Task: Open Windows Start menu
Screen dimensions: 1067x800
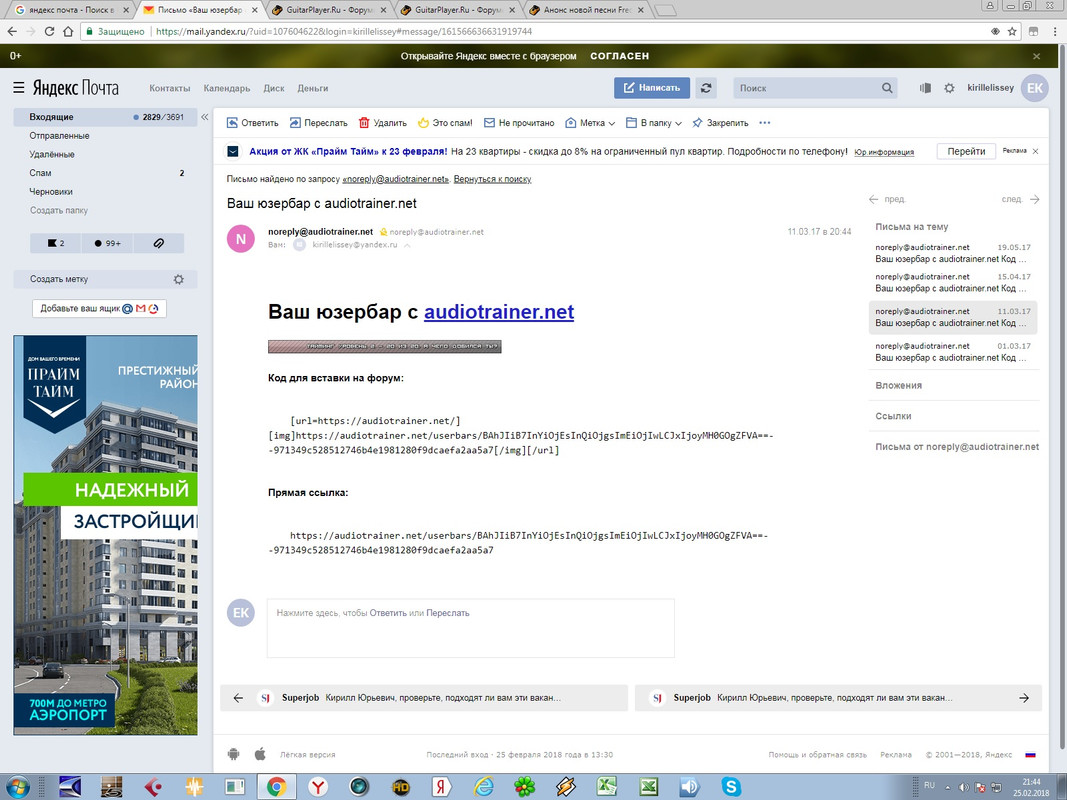Action: 18,787
